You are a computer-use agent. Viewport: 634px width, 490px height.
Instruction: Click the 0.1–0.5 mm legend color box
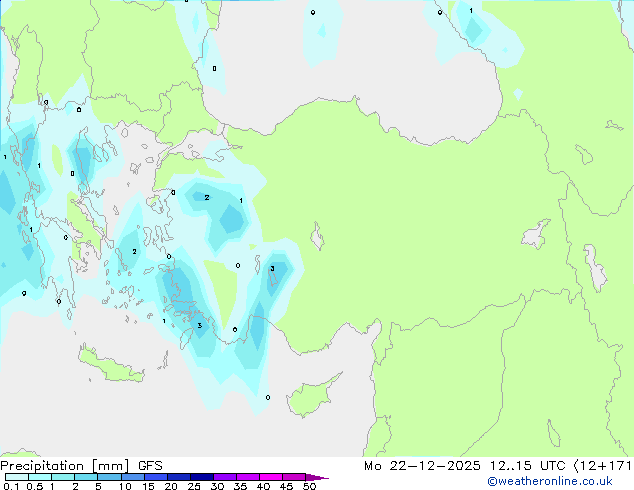point(17,477)
